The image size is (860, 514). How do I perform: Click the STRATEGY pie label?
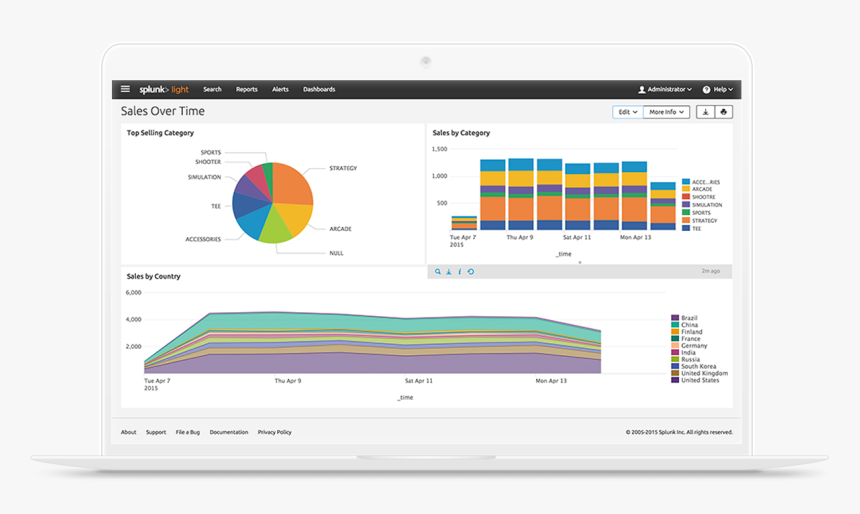tap(343, 168)
